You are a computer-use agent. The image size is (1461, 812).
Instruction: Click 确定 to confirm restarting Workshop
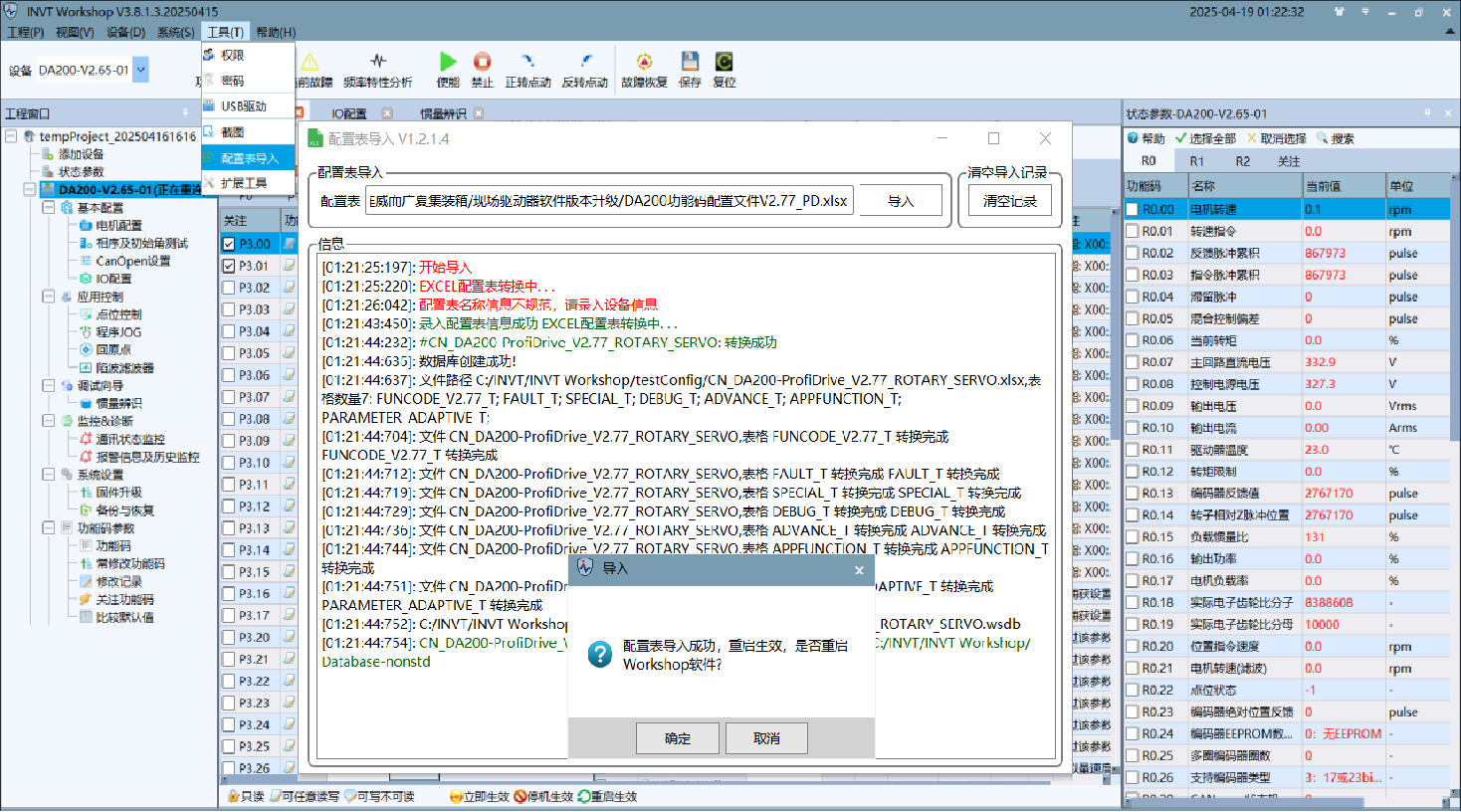pos(678,738)
